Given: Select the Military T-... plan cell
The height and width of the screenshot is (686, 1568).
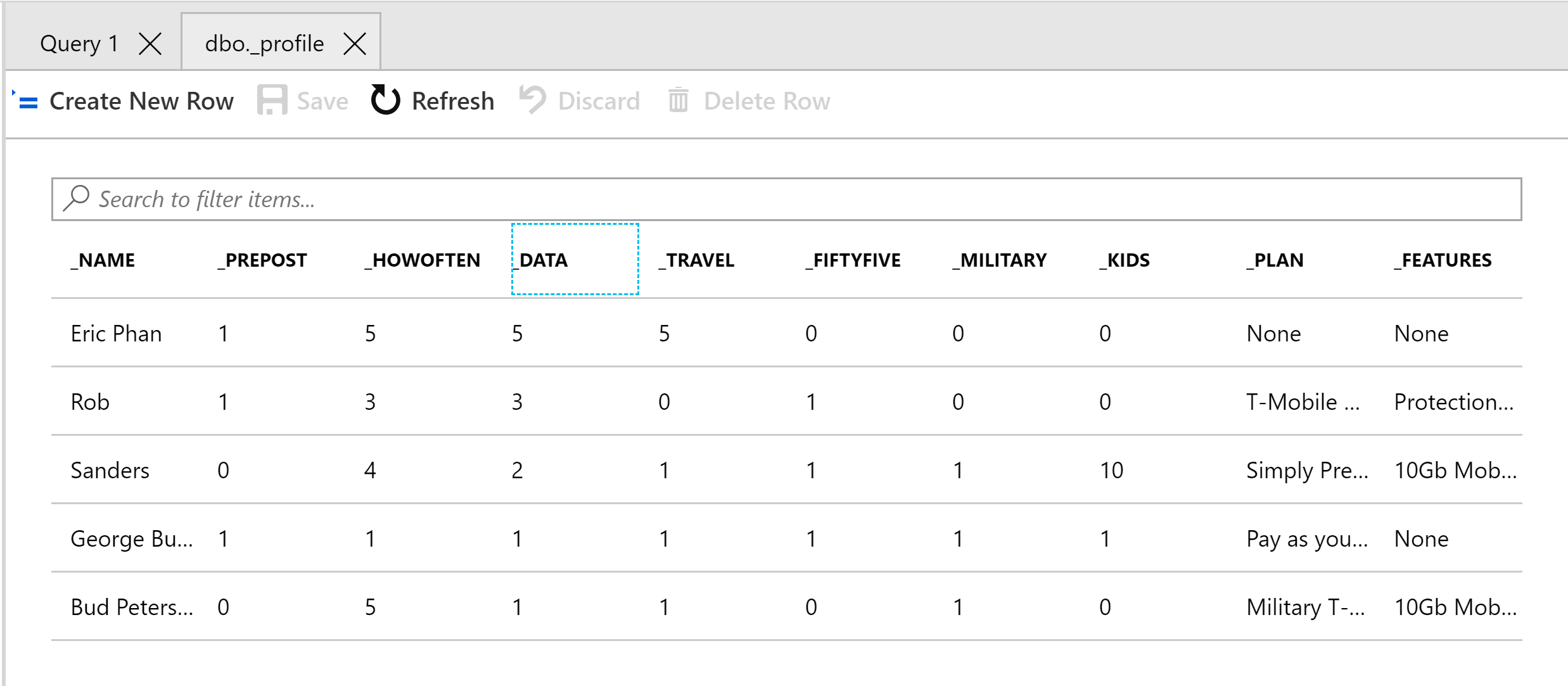Looking at the screenshot, I should pyautogui.click(x=1305, y=607).
